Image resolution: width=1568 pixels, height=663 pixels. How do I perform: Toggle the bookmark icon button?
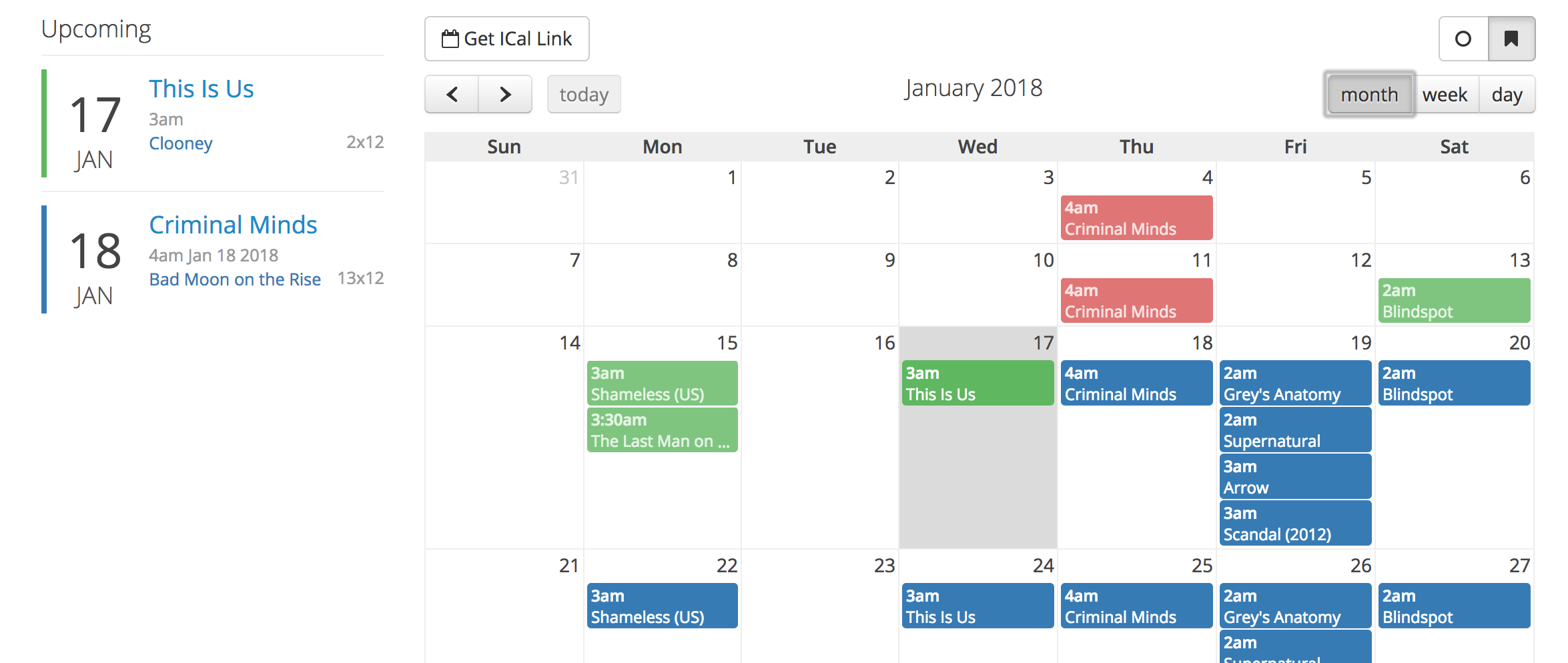[1511, 39]
